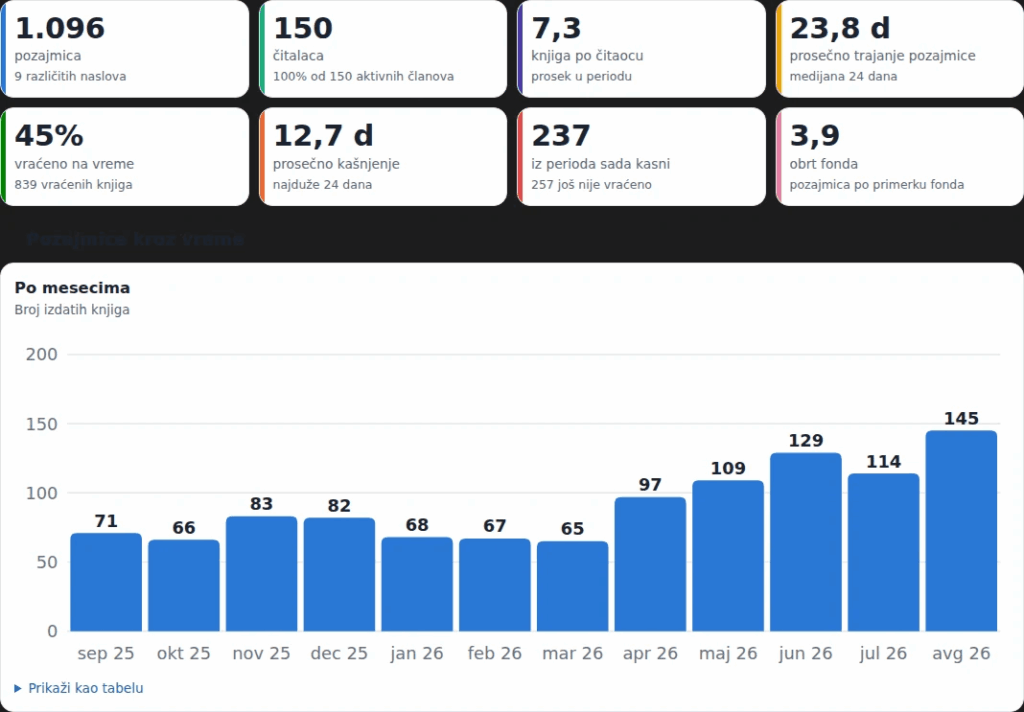Click the 'medijana 24 dana' text
This screenshot has height=712, width=1024.
pos(843,76)
